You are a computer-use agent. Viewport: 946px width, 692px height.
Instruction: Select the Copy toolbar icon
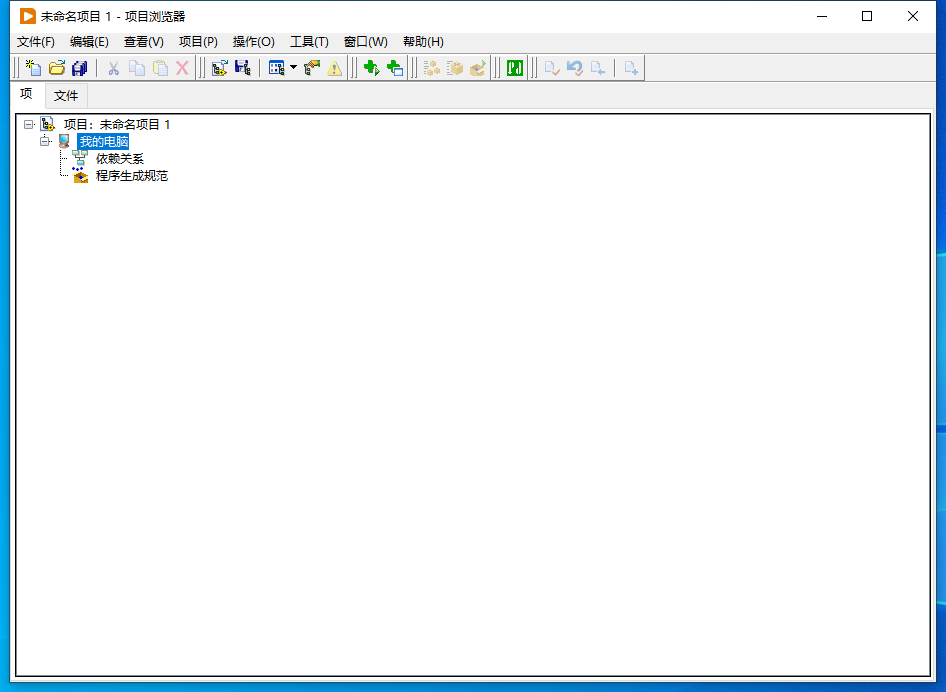[x=136, y=67]
